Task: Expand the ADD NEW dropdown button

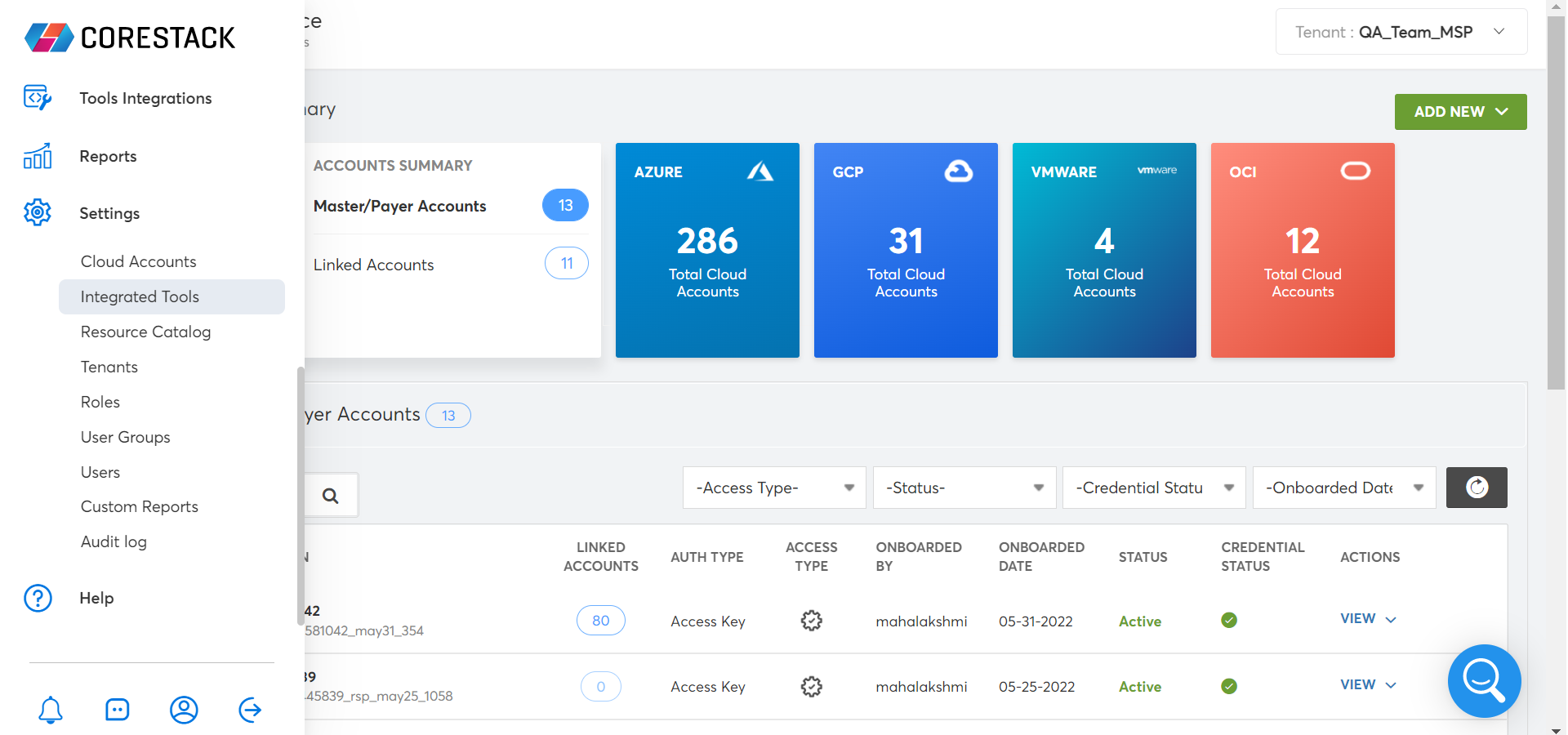Action: click(1460, 112)
